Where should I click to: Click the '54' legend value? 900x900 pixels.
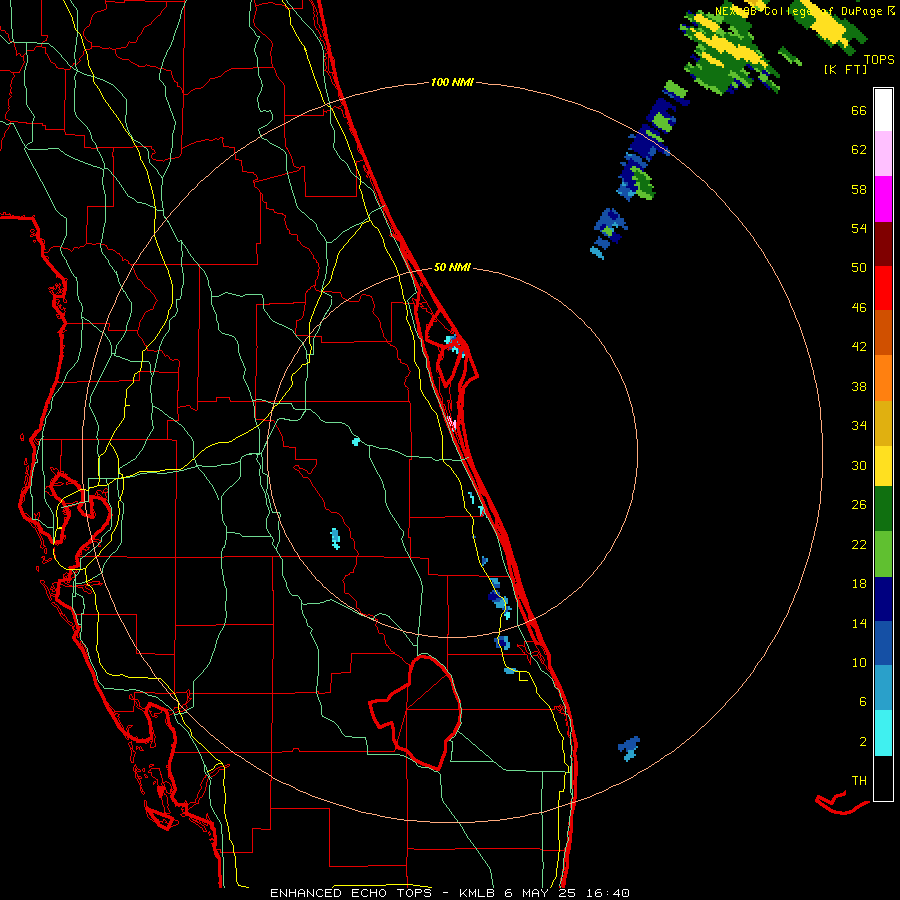tap(859, 228)
